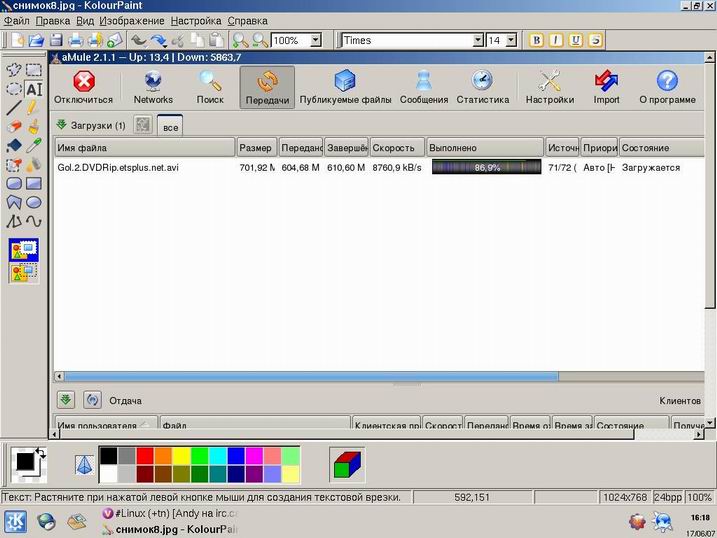Click the снимок8.jpg KolourPaint taskbar button
The width and height of the screenshot is (717, 538).
(x=168, y=529)
